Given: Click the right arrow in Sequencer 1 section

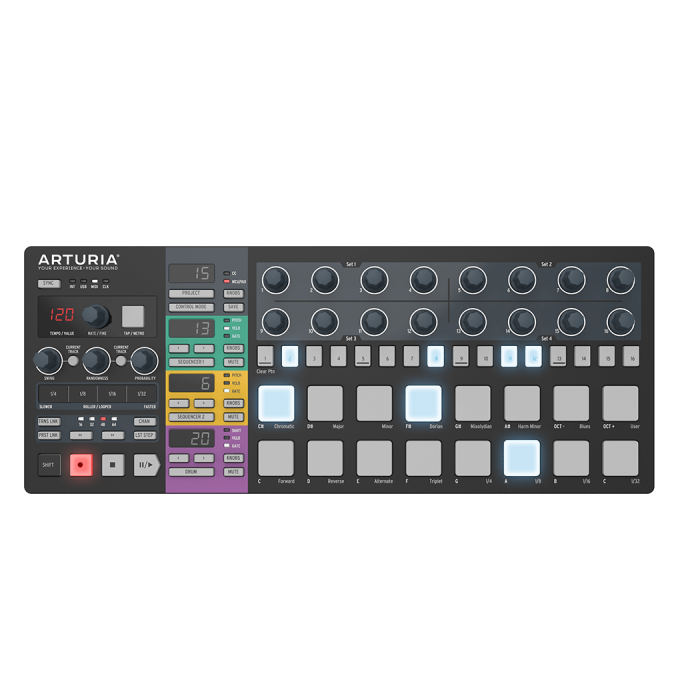Looking at the screenshot, I should click(x=204, y=348).
